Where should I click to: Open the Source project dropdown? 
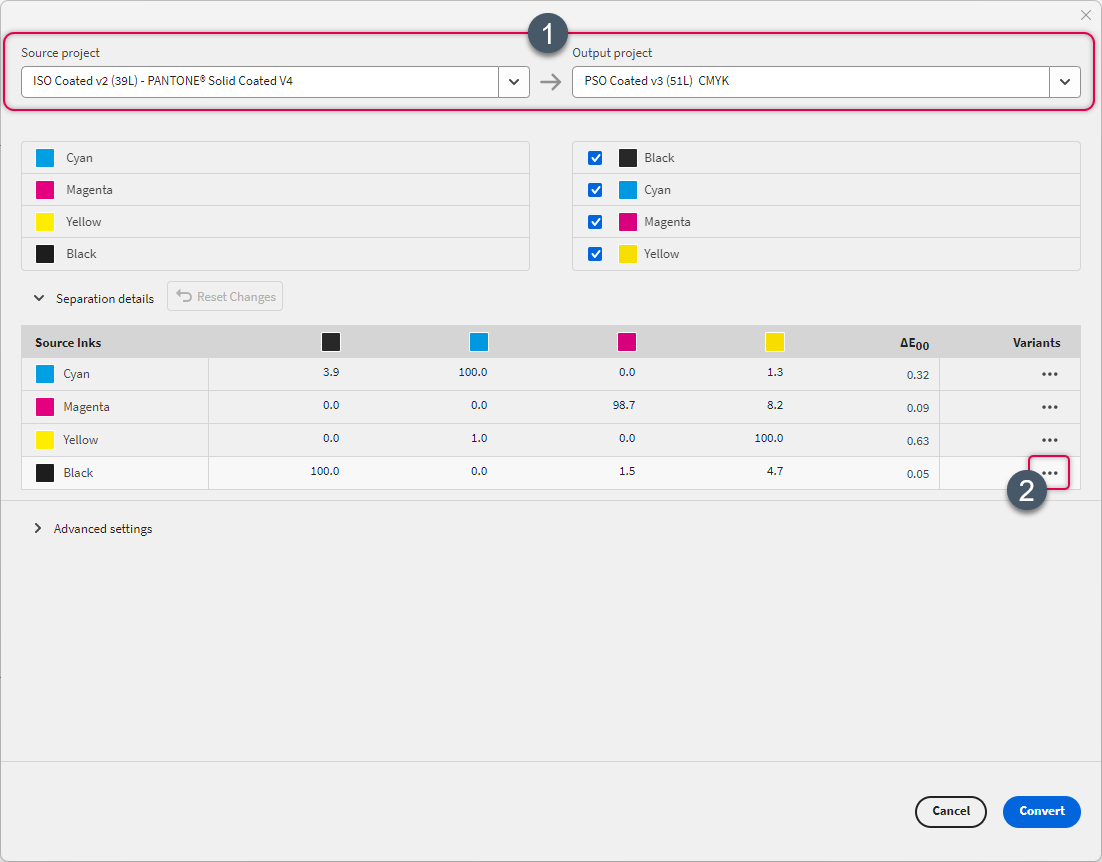pos(514,82)
